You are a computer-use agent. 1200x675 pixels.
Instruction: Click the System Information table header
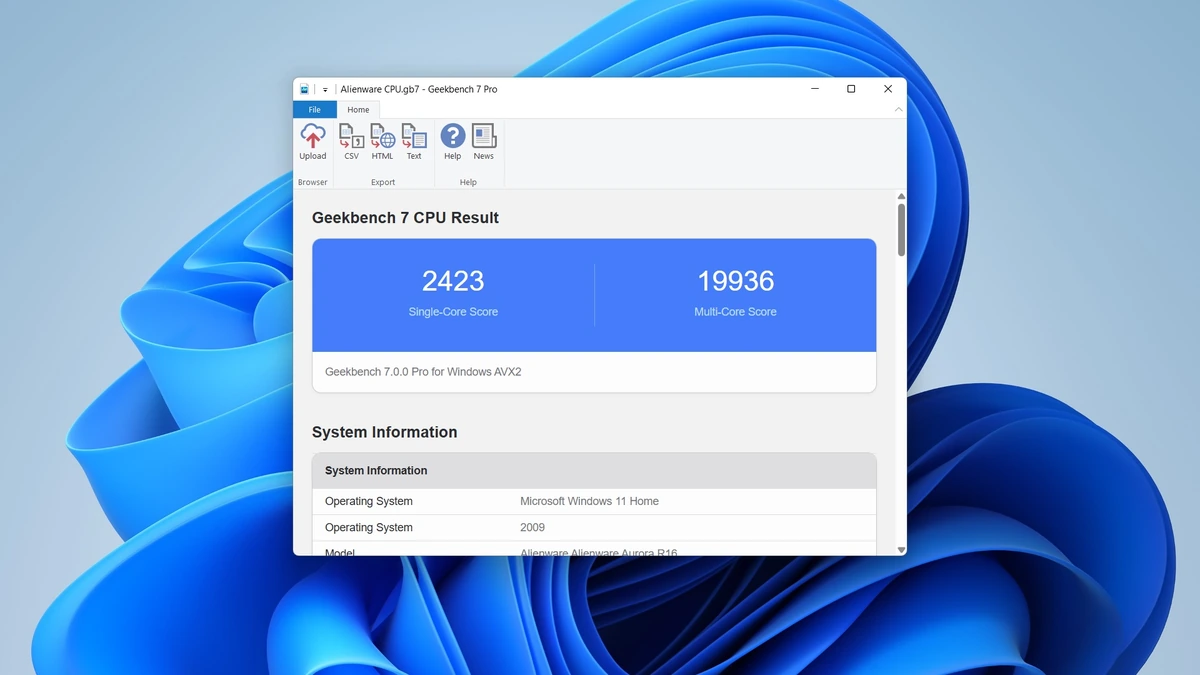pos(594,471)
